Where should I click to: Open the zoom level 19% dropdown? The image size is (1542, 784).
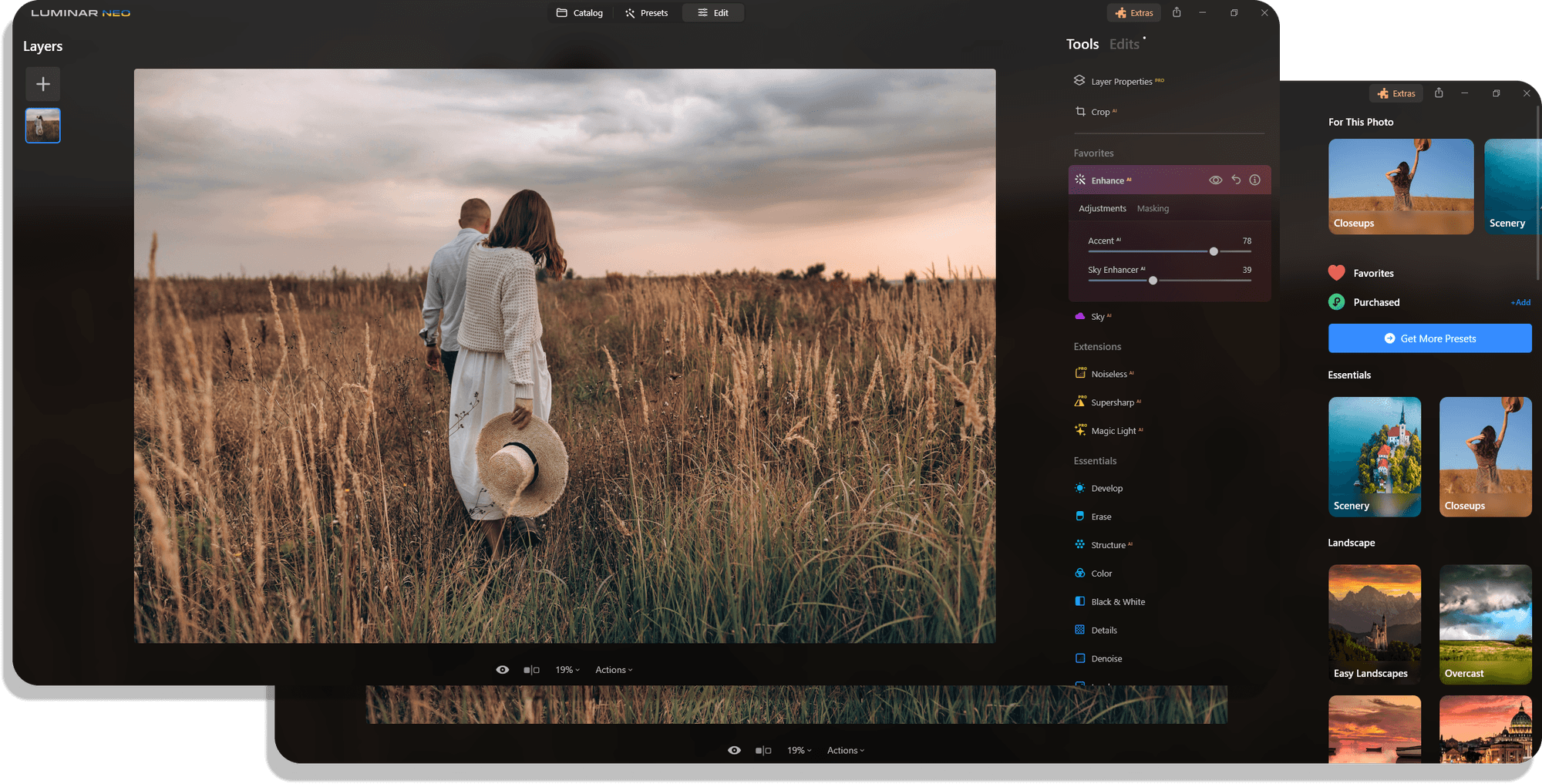click(567, 669)
